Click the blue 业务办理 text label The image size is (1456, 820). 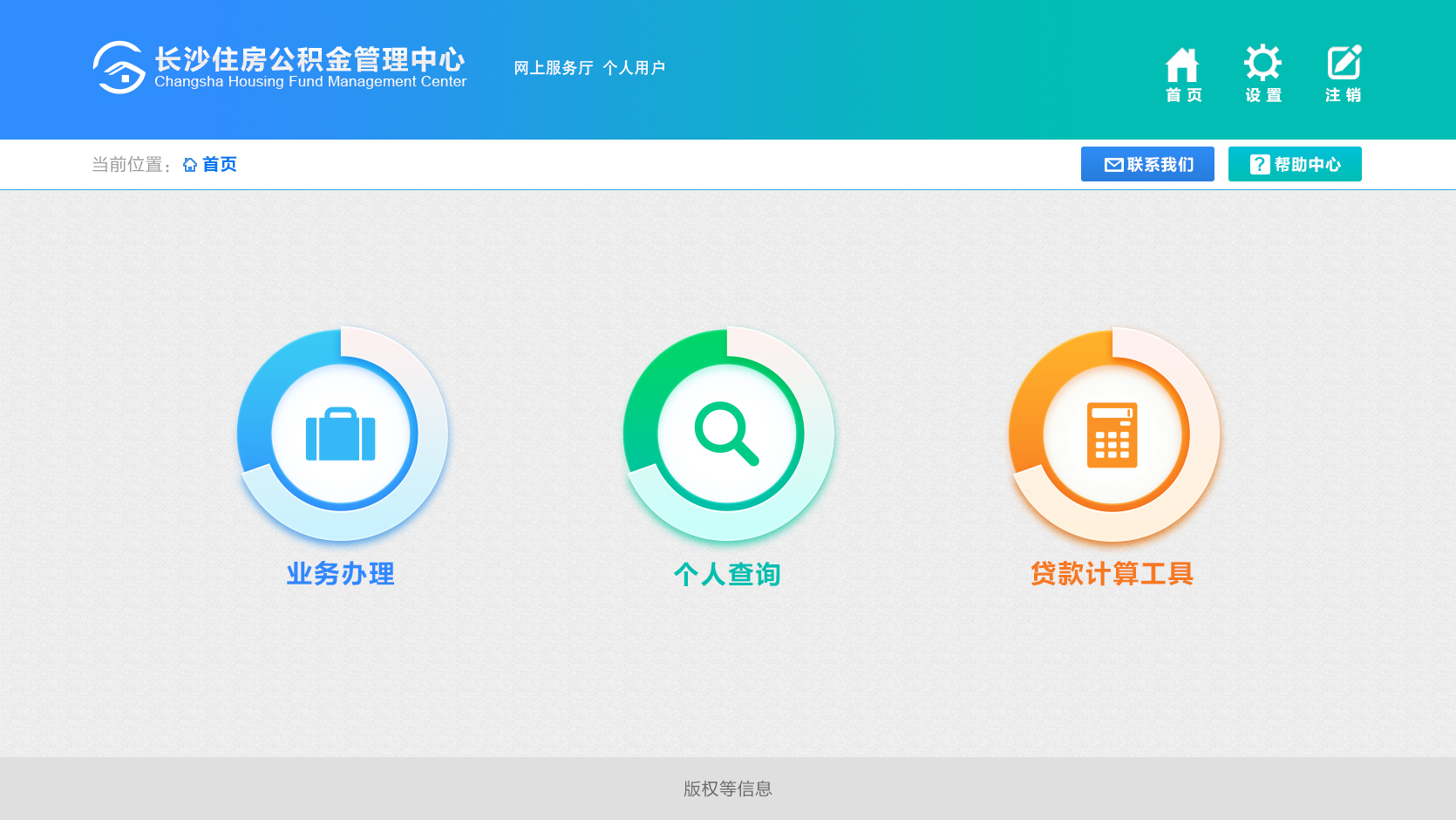click(341, 574)
